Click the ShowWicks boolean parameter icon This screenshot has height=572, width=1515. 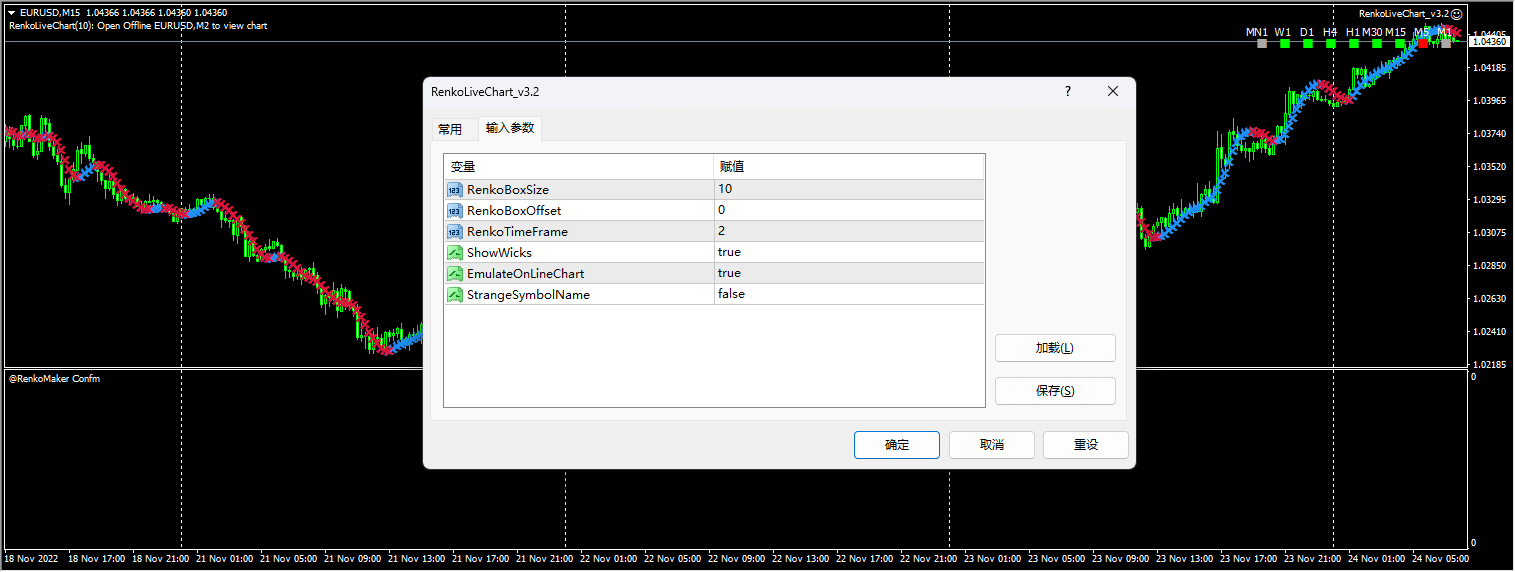pyautogui.click(x=455, y=253)
